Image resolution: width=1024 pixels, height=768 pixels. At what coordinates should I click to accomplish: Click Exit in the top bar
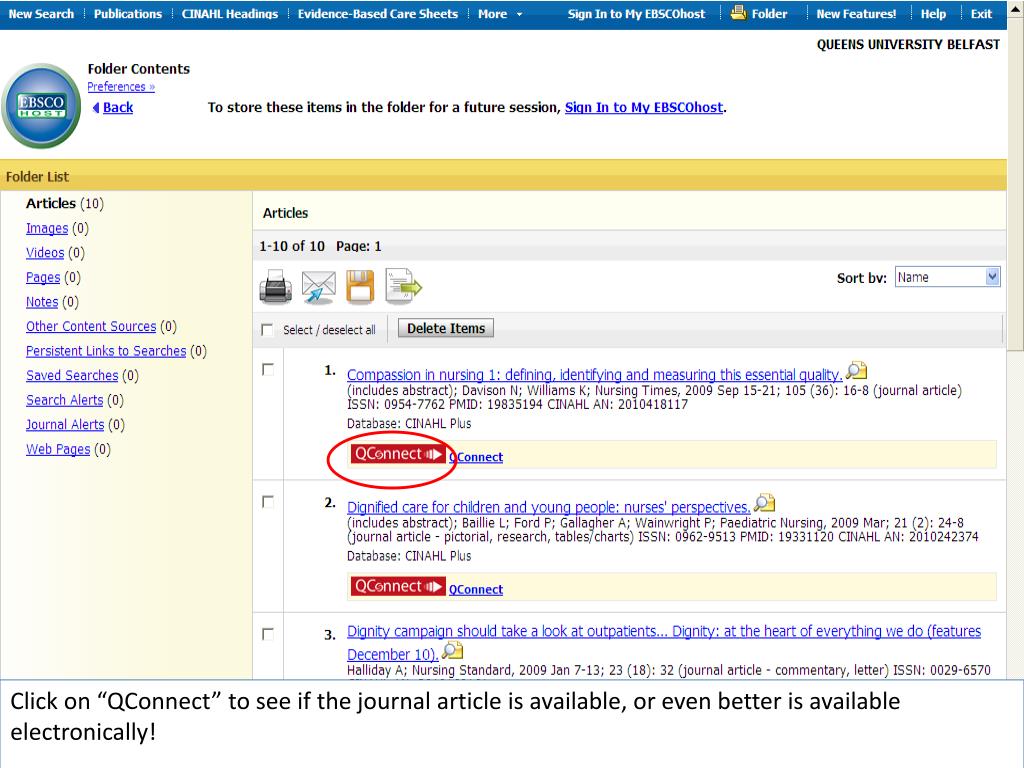(981, 14)
